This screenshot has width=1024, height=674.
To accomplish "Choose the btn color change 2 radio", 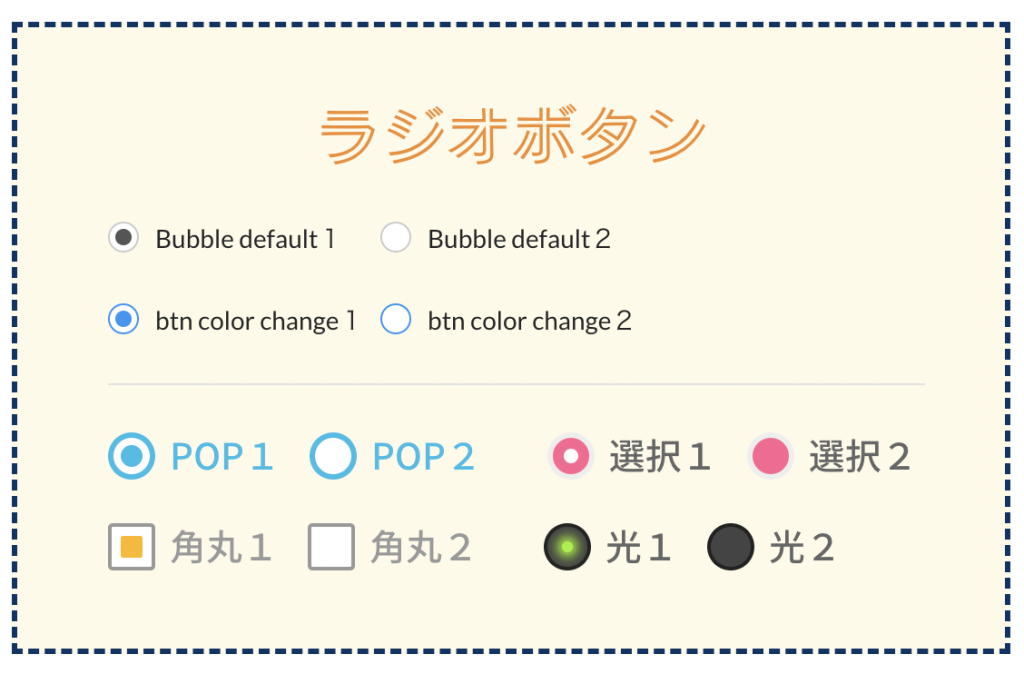I will point(396,319).
